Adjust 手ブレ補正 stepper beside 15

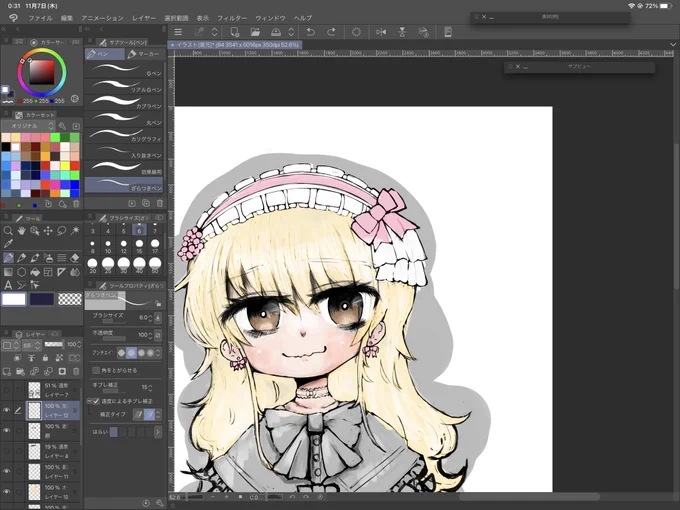[x=150, y=387]
